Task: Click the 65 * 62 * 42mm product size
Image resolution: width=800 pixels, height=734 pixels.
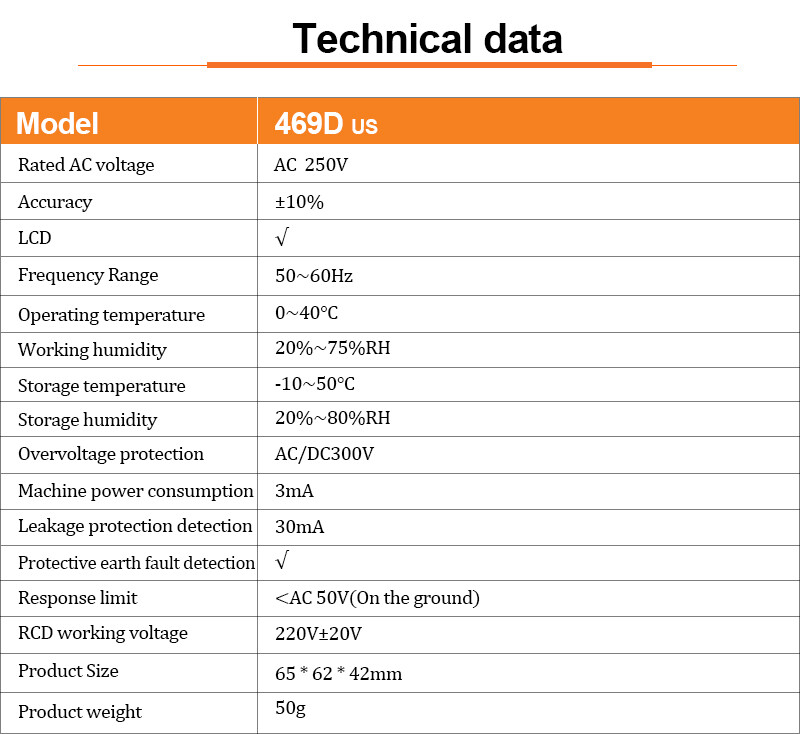Action: coord(338,673)
